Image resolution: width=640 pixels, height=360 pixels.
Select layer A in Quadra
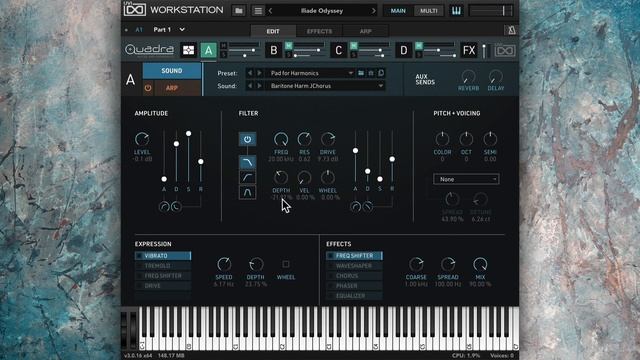click(x=209, y=50)
